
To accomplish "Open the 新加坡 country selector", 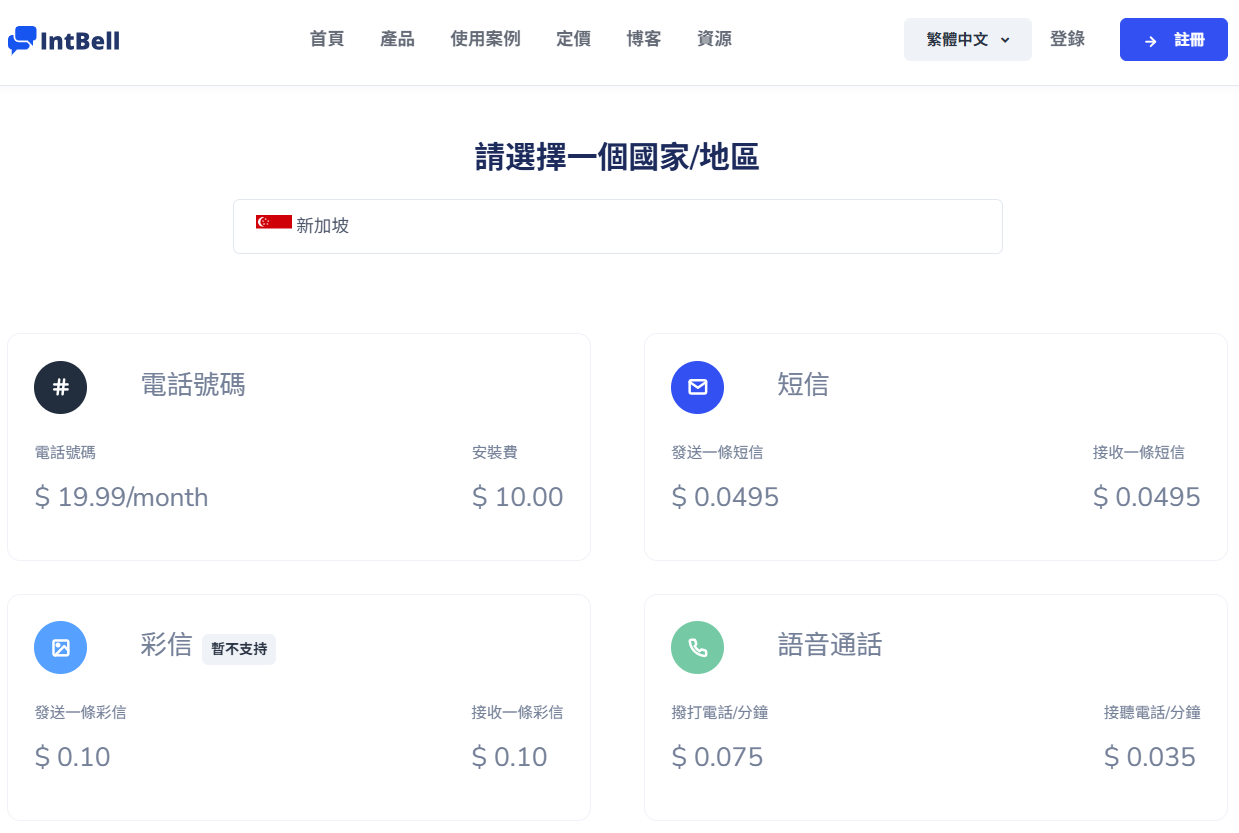I will [617, 226].
